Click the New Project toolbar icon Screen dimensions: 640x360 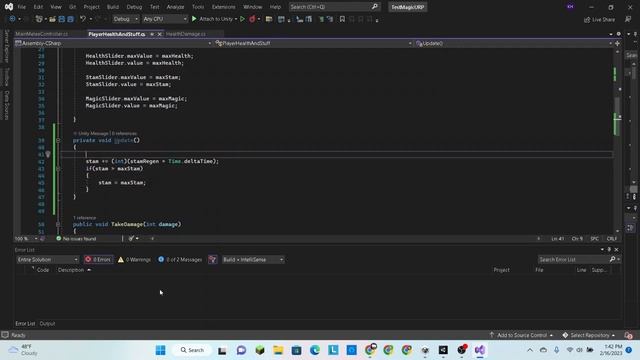[39, 19]
